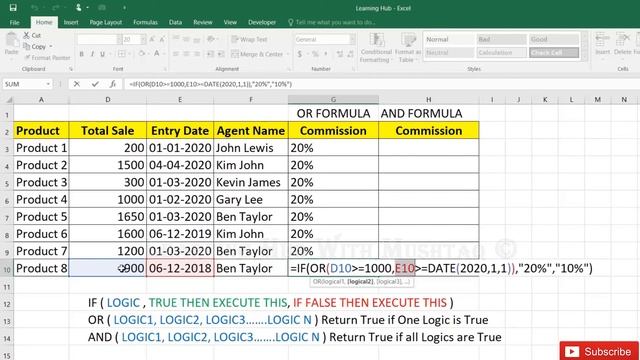Viewport: 640px width, 360px height.
Task: Cancel the formula with the X button
Action: 76,84
